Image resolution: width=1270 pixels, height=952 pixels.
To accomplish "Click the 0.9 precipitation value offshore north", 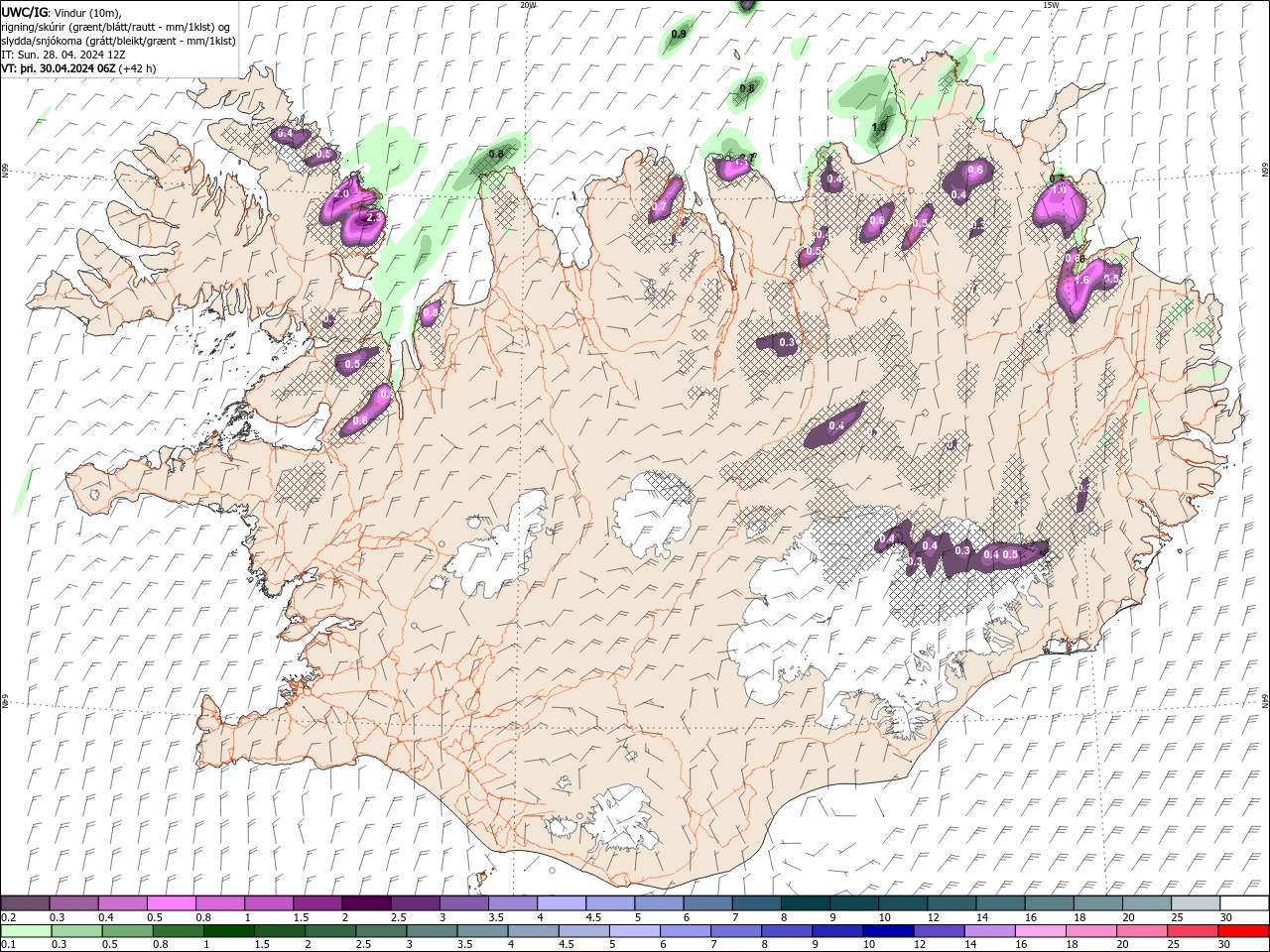I will 679,35.
